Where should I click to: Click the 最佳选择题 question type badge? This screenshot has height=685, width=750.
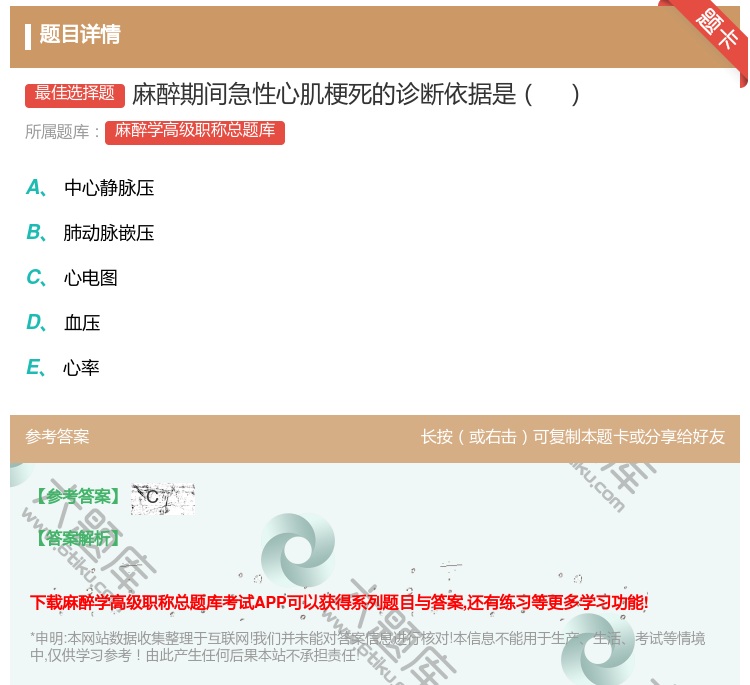[75, 95]
